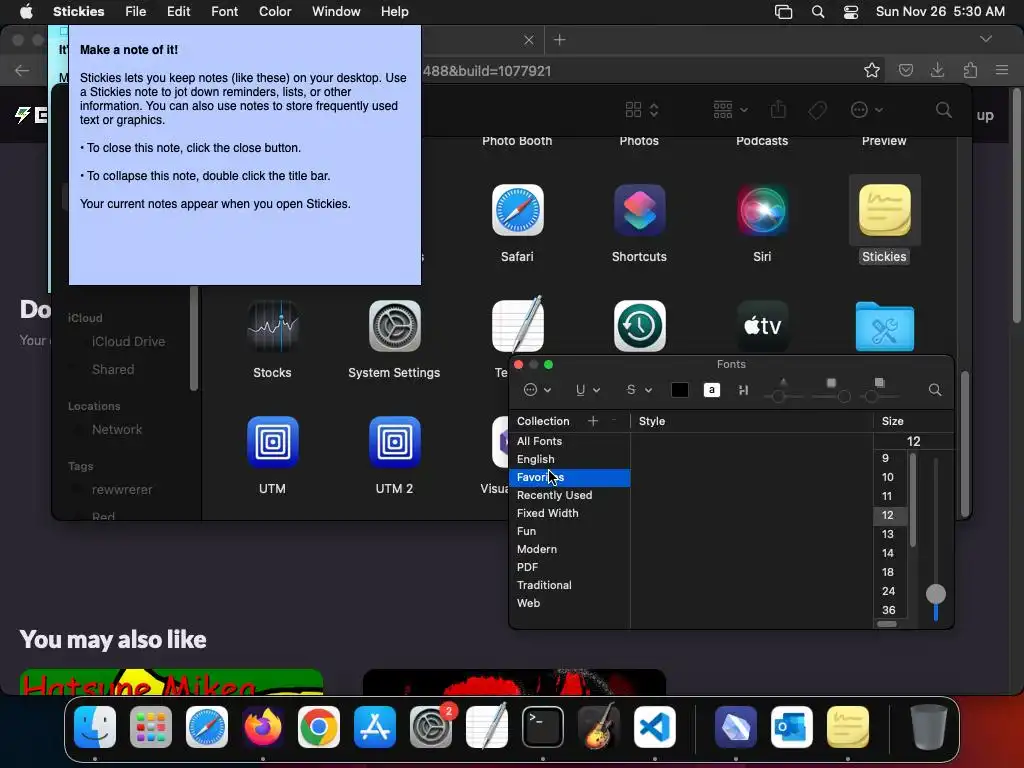Open the strikethrough style dropdown in Fonts

[639, 390]
